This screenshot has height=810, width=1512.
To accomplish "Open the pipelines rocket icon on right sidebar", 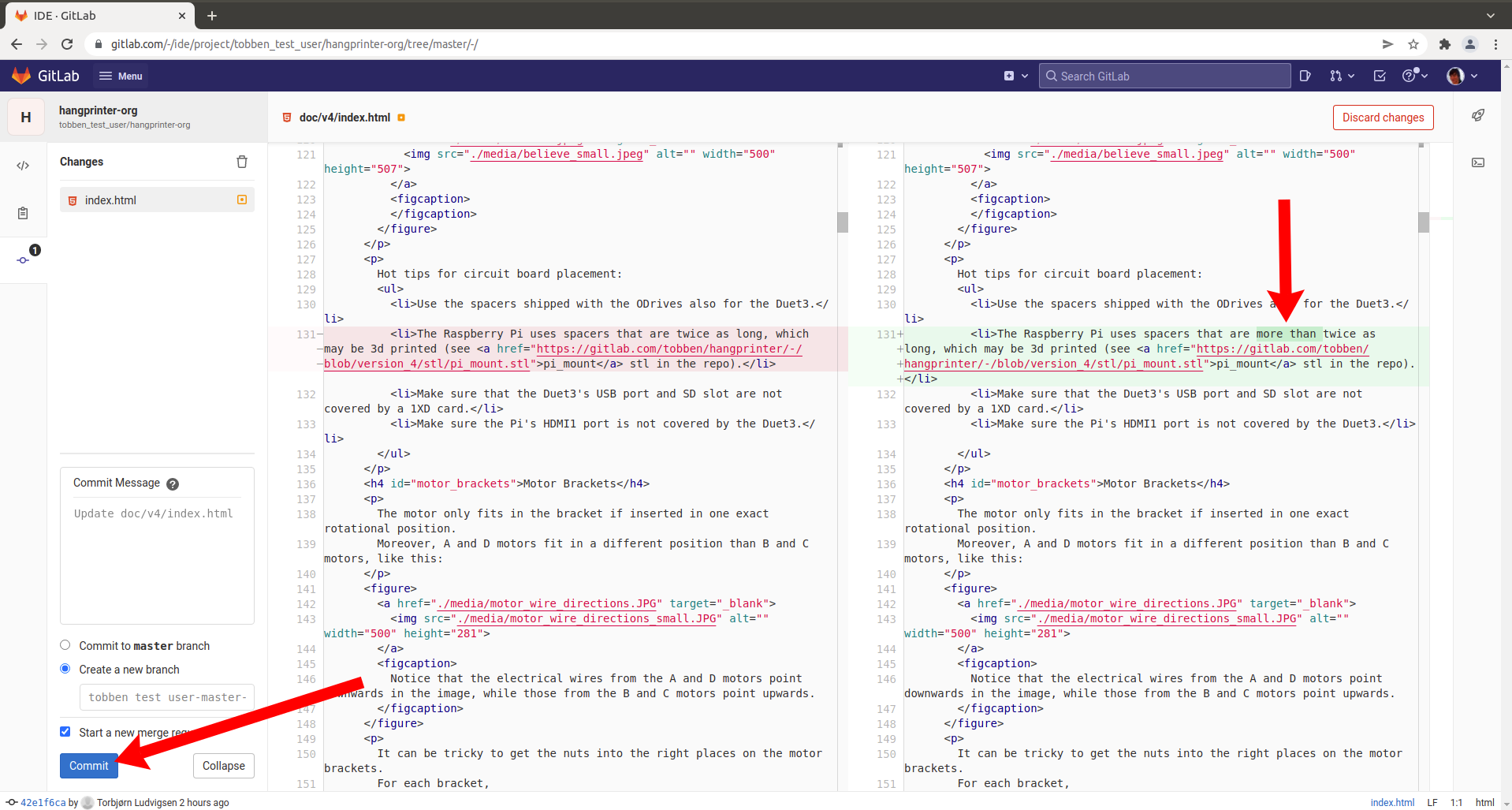I will (1478, 116).
